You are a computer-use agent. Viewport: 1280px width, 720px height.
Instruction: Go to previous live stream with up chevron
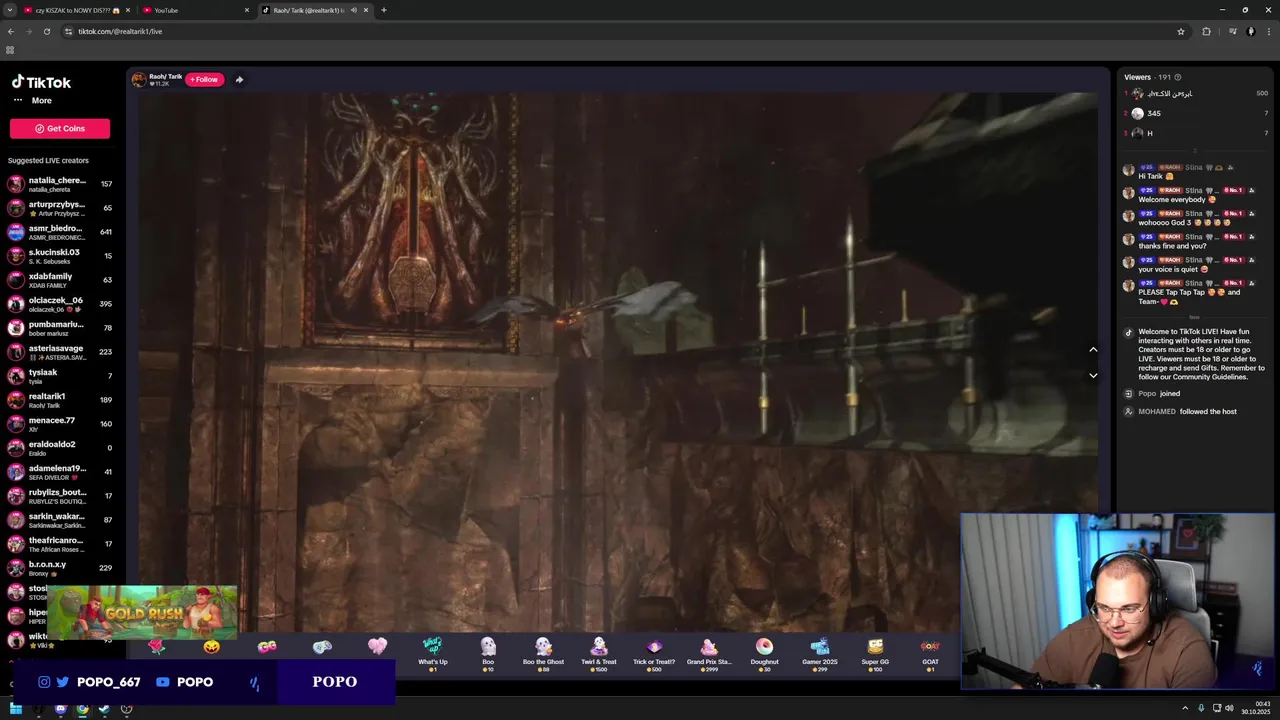tap(1093, 349)
